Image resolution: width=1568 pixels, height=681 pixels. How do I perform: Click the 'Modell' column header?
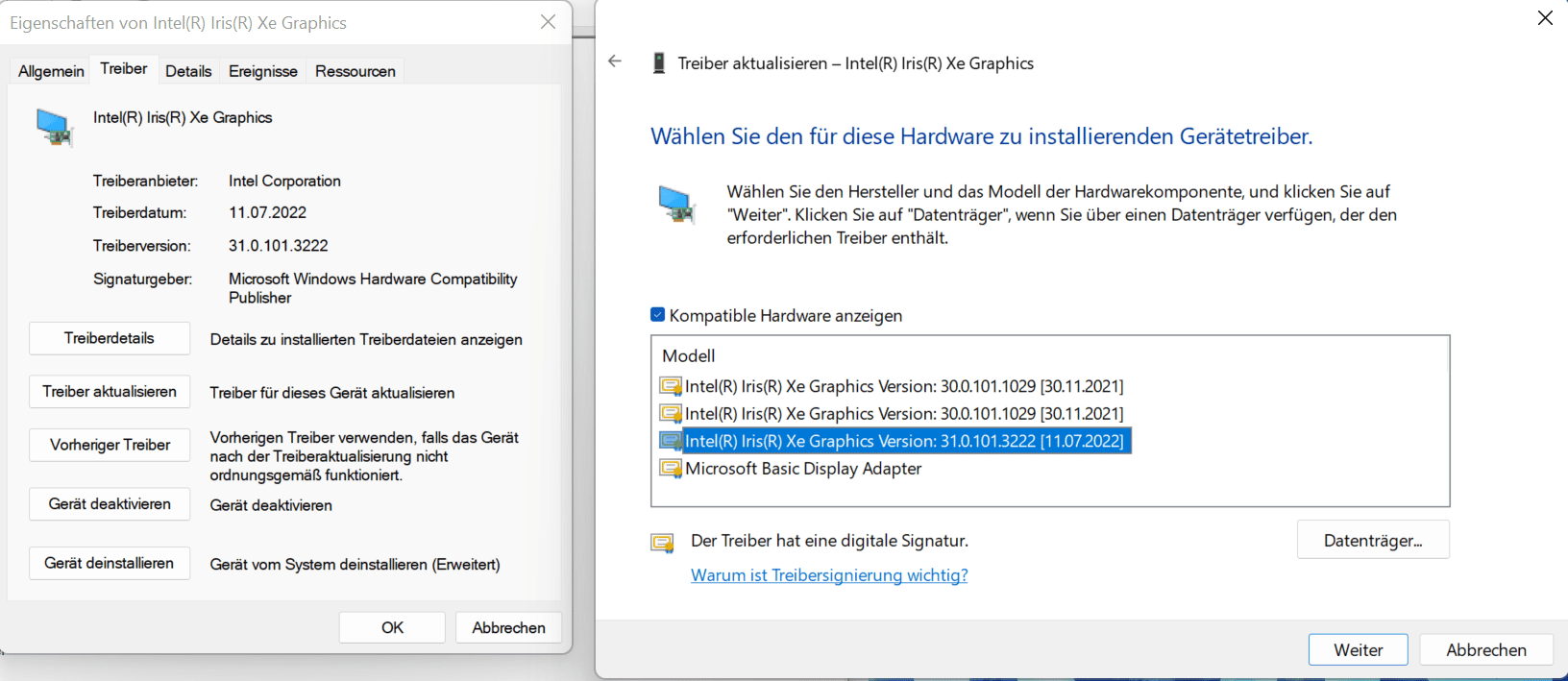[x=689, y=356]
